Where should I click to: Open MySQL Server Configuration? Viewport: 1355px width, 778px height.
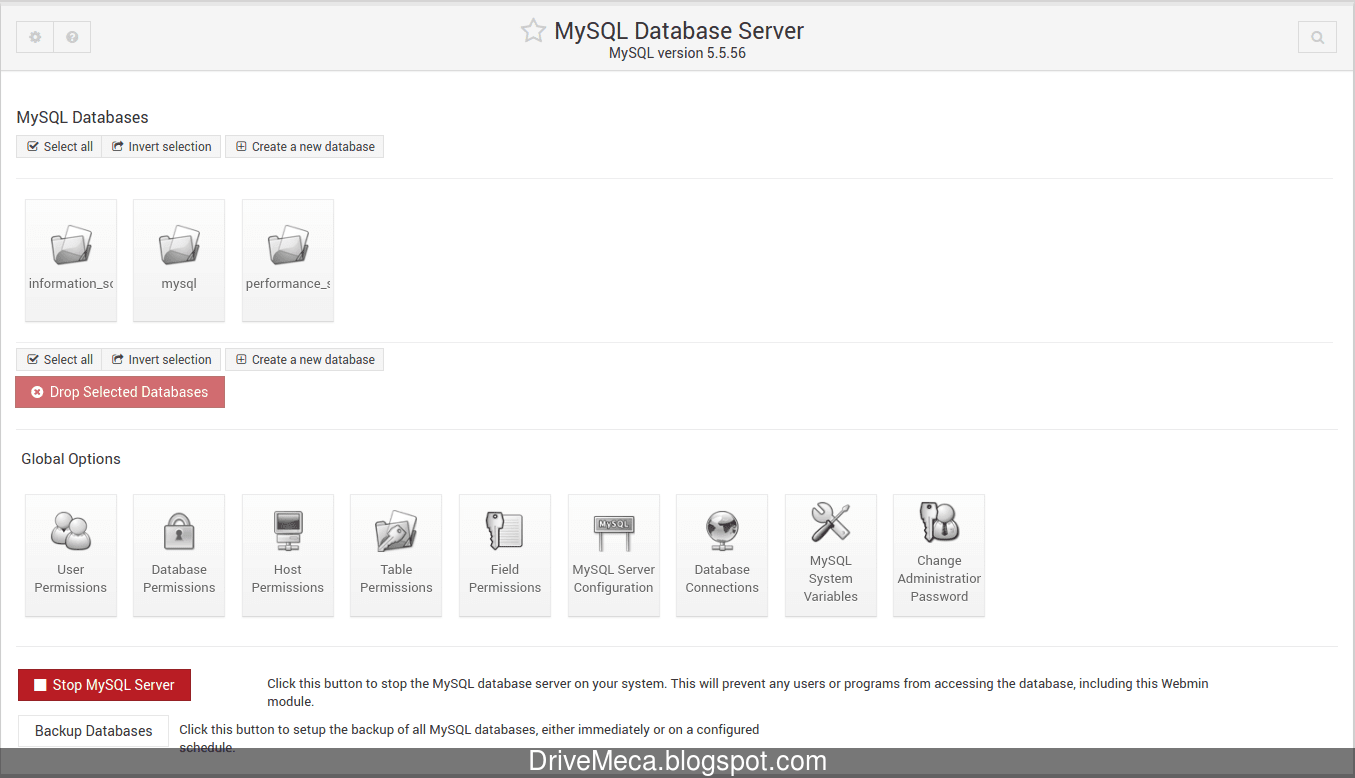[x=613, y=555]
